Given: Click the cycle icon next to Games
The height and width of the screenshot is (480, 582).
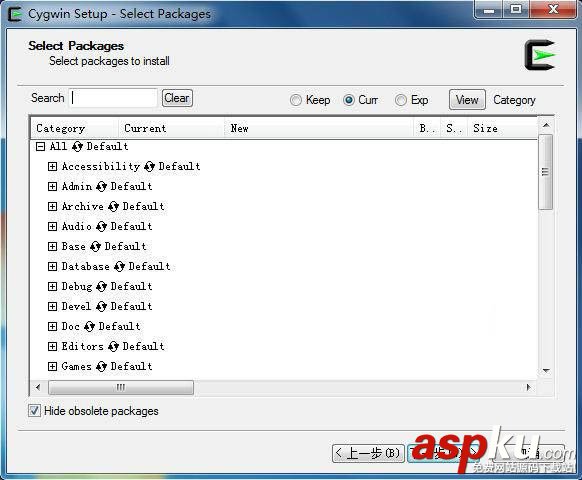Looking at the screenshot, I should coord(101,367).
